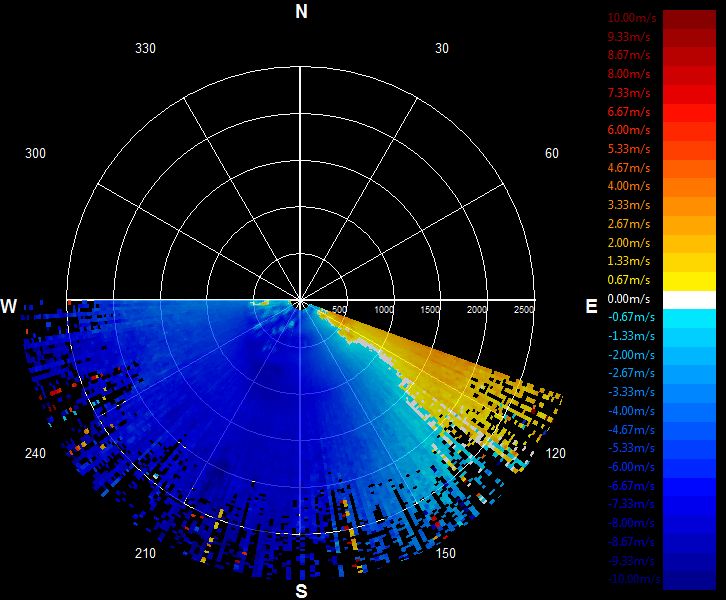
Task: Click the 2.67m/s legend label
Action: click(x=629, y=224)
